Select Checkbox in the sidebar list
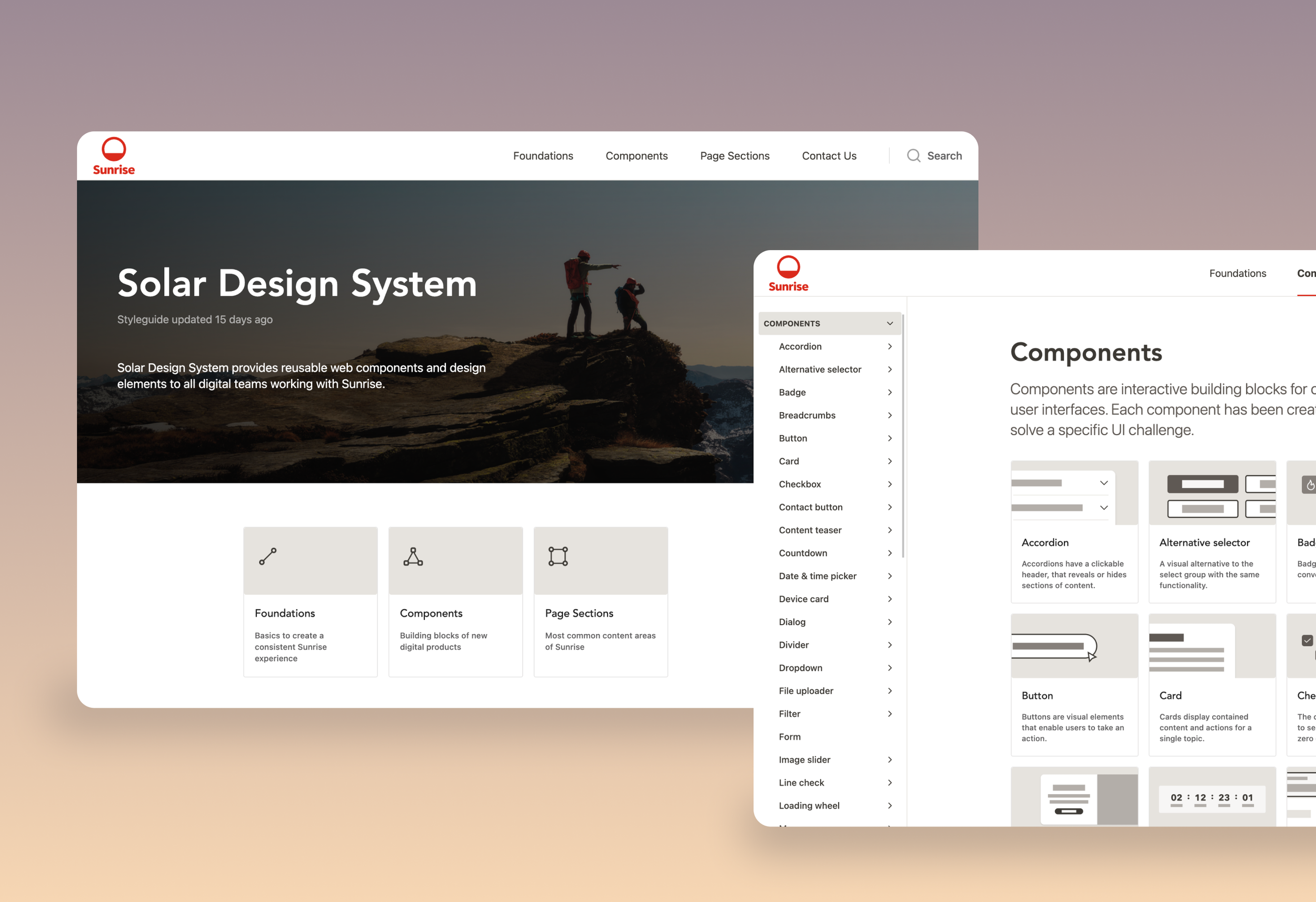1316x902 pixels. click(x=800, y=484)
